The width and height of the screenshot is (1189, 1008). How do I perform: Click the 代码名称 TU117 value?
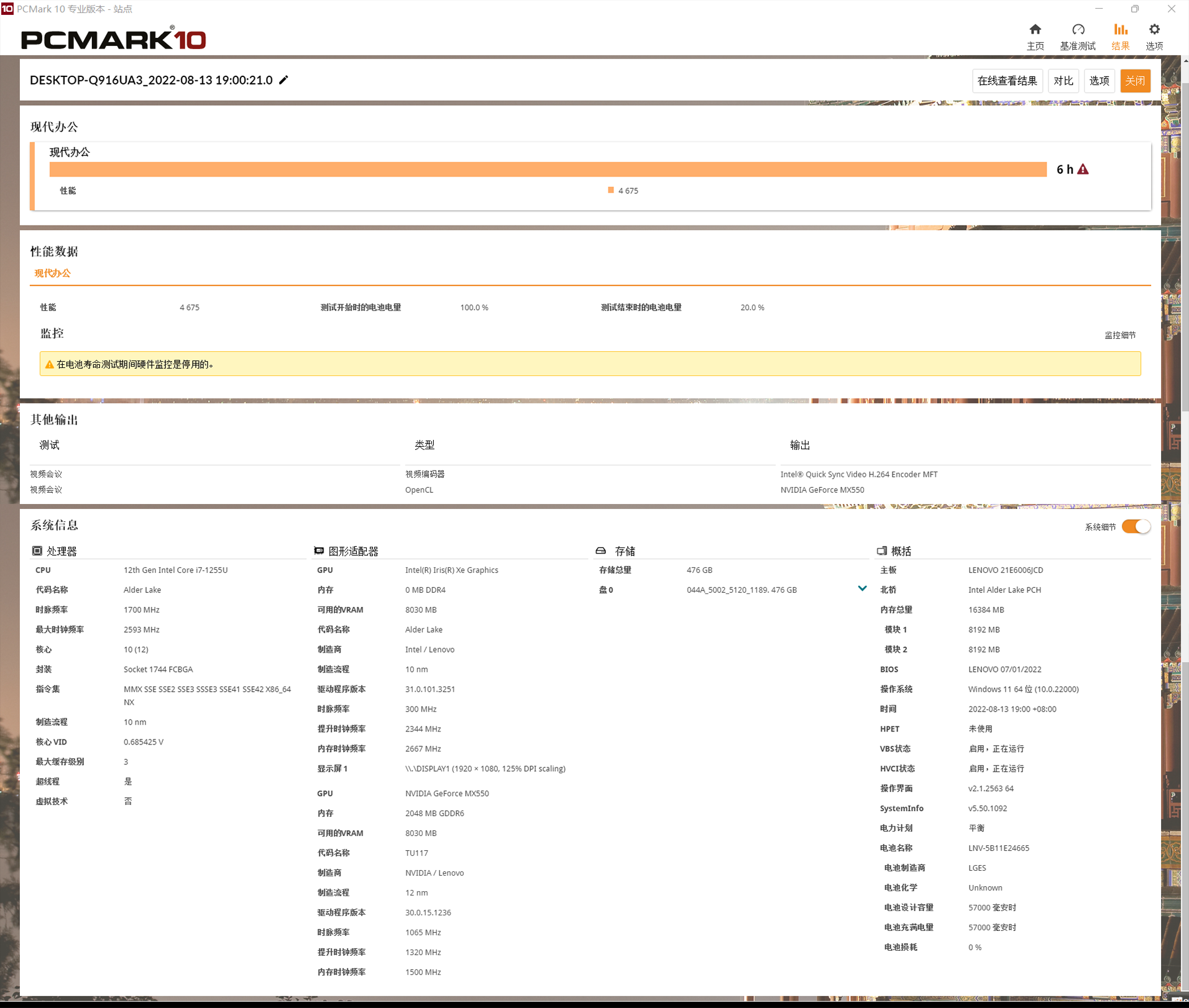(416, 853)
